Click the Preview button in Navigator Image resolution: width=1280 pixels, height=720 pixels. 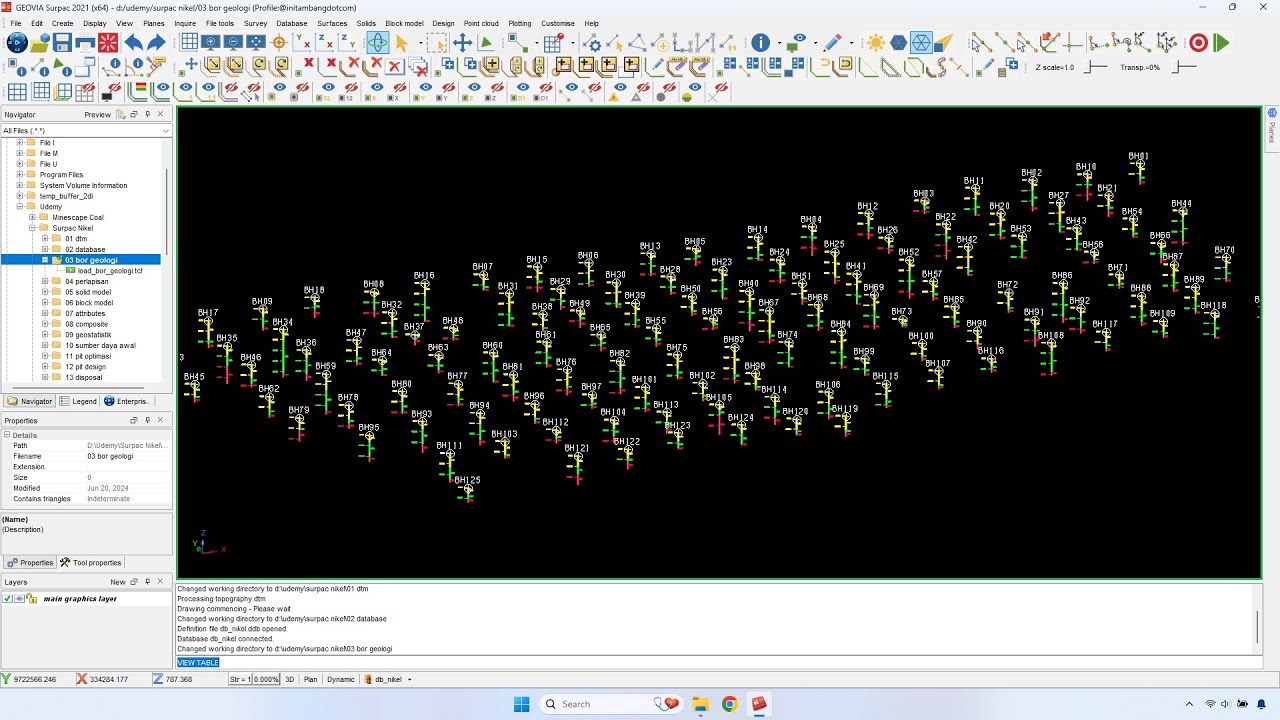[98, 114]
